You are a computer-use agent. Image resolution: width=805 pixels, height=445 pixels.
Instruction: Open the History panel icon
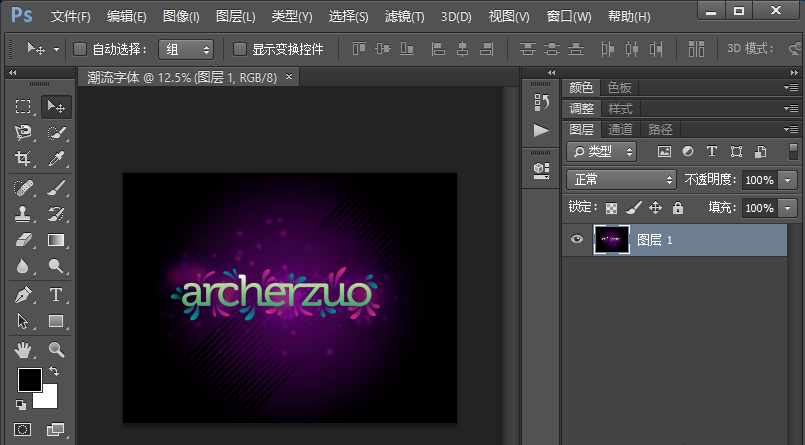(x=541, y=101)
